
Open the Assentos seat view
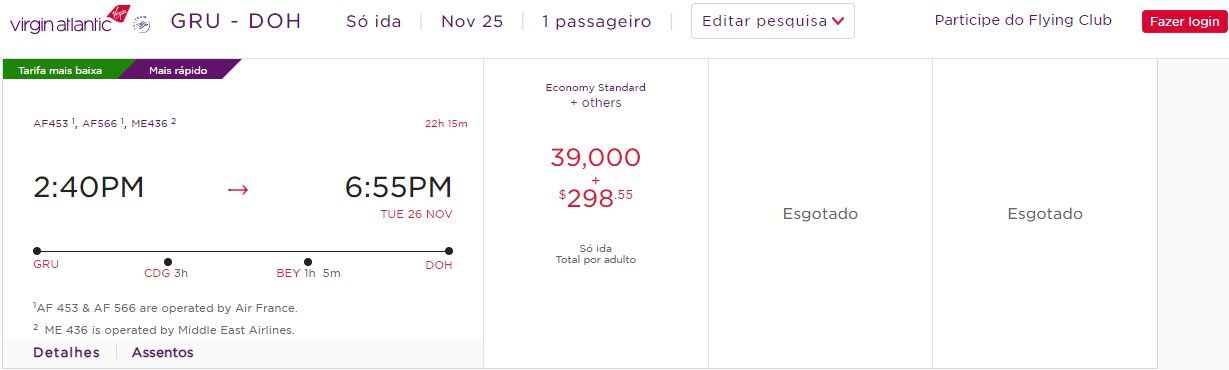click(163, 352)
